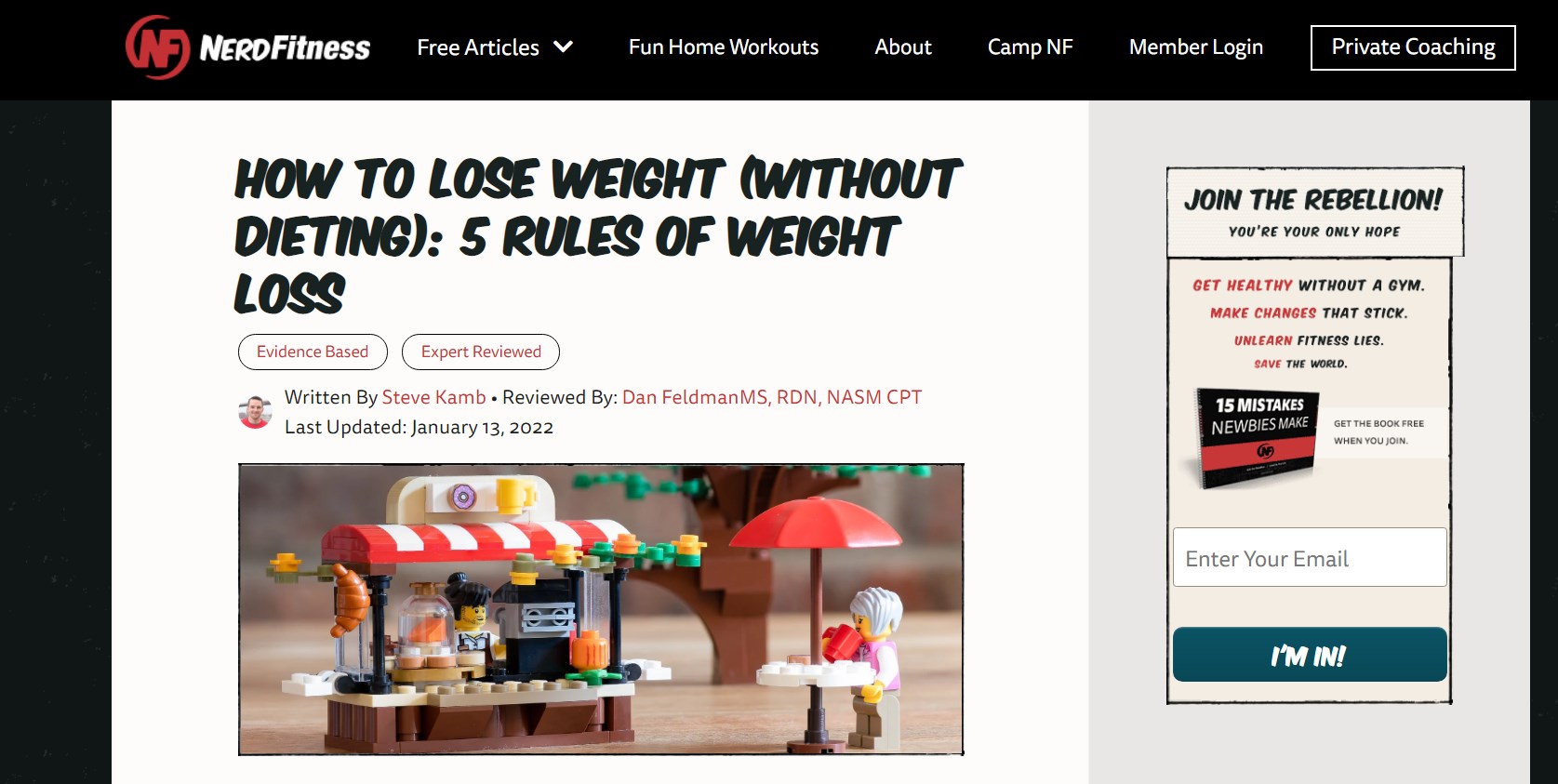Open the Camp NF link
This screenshot has height=784, width=1558.
[x=1030, y=47]
